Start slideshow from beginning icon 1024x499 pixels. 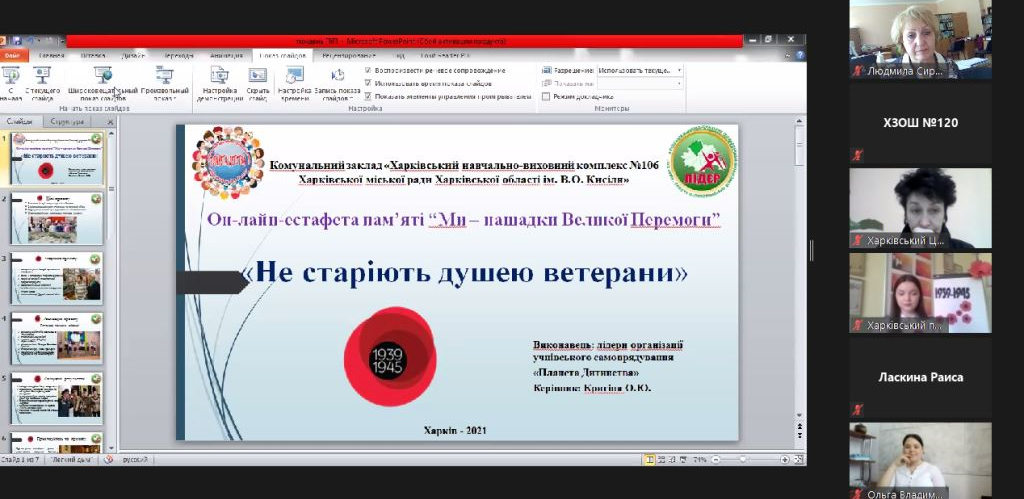(10, 76)
